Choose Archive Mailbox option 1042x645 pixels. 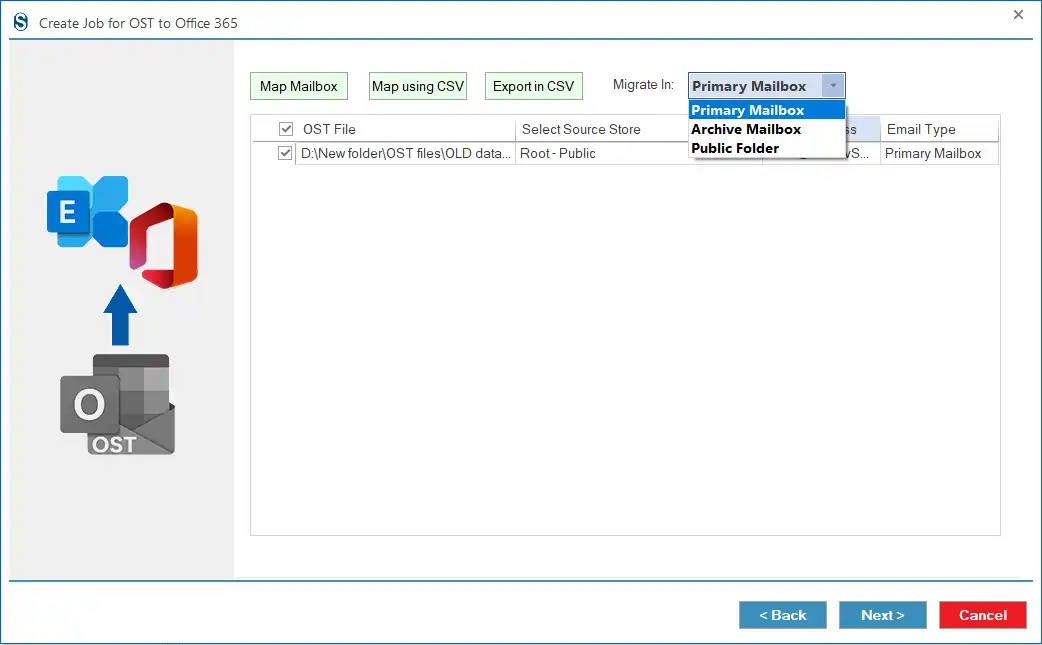[767, 129]
